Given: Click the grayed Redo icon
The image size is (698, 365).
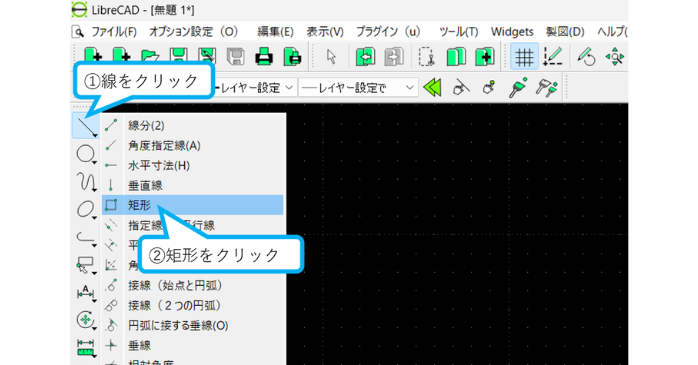Looking at the screenshot, I should pos(394,57).
